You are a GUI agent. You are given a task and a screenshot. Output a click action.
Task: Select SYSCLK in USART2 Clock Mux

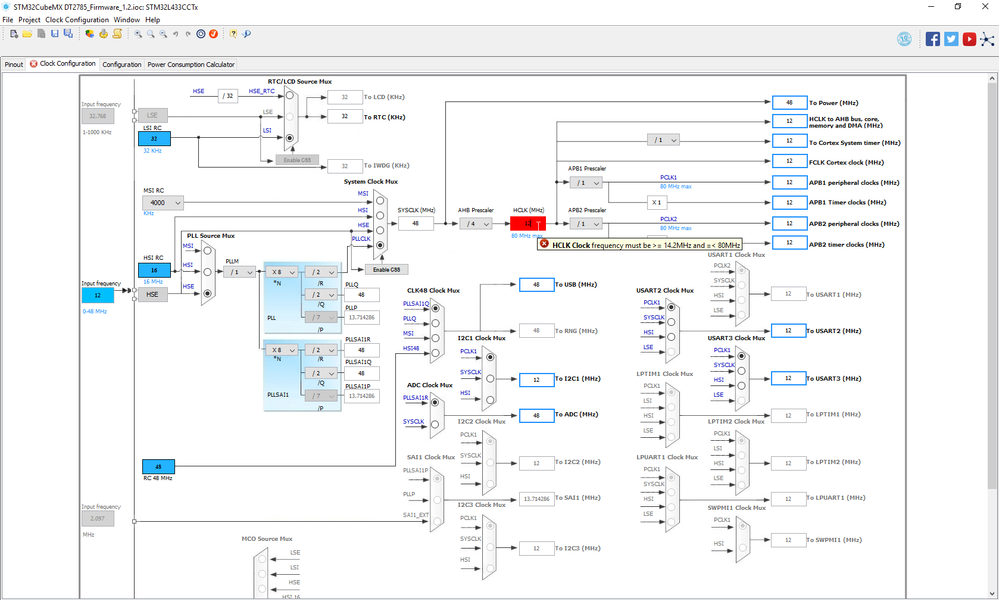click(x=671, y=322)
